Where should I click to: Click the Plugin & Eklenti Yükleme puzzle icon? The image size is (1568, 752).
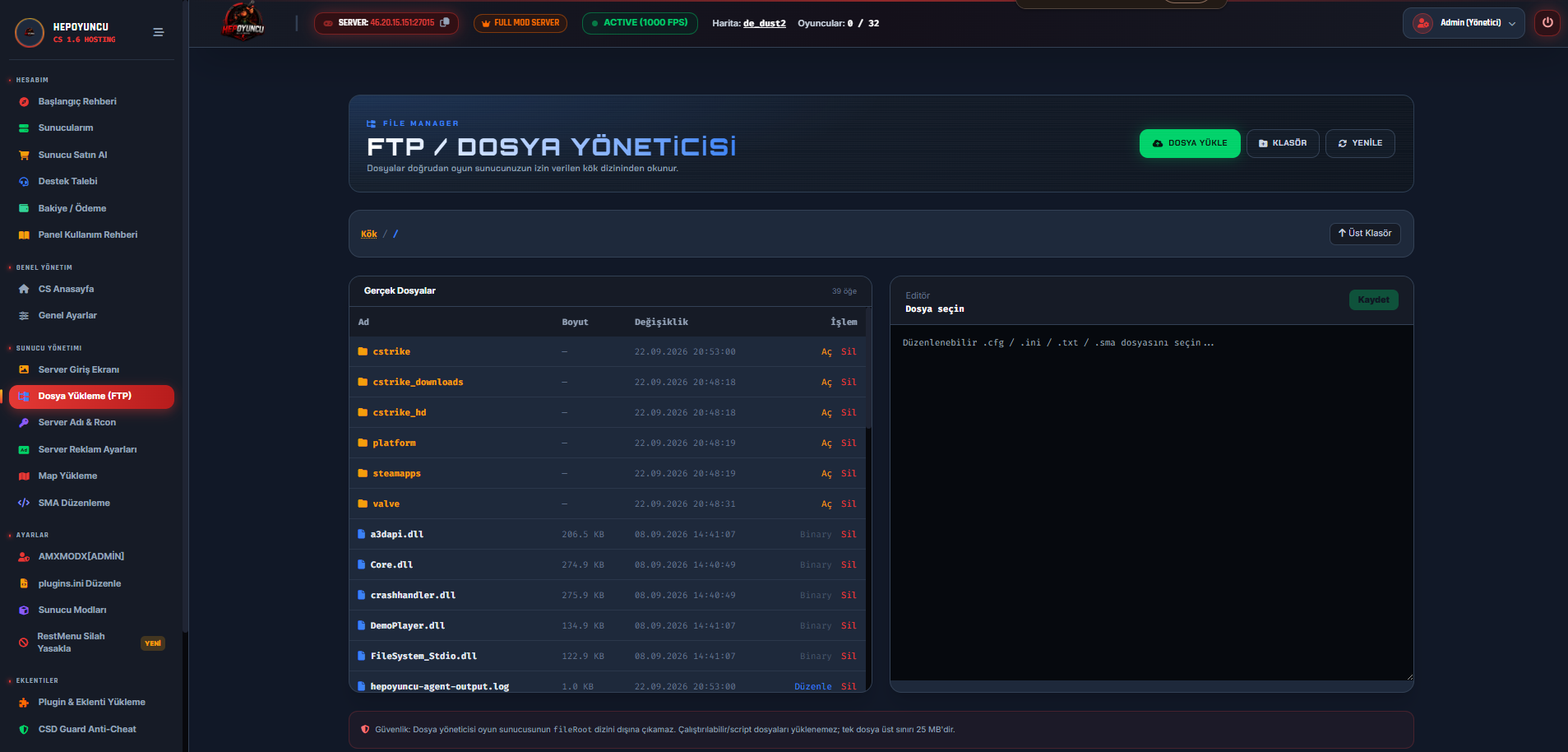(24, 703)
